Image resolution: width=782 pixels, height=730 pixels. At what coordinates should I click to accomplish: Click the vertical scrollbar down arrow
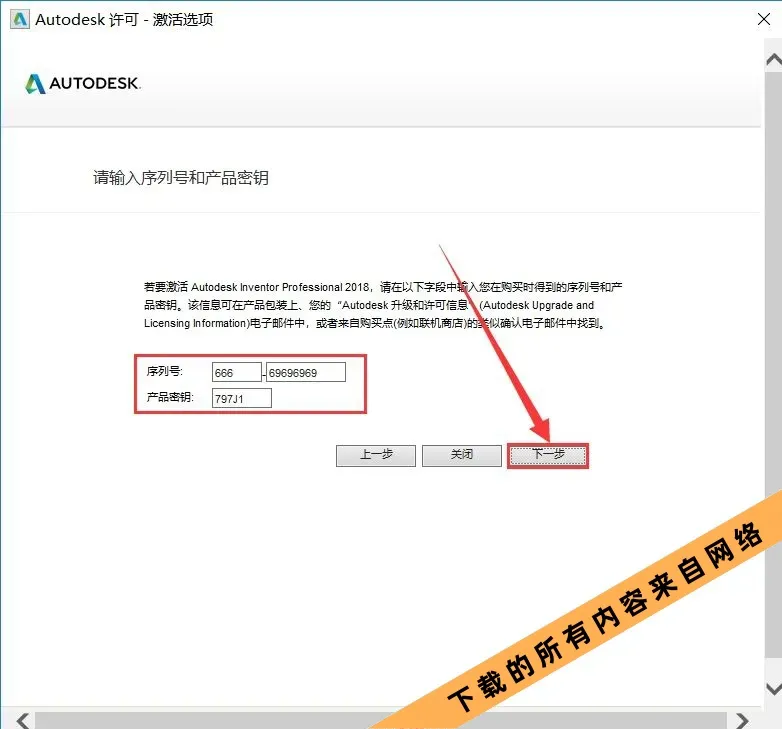(774, 689)
